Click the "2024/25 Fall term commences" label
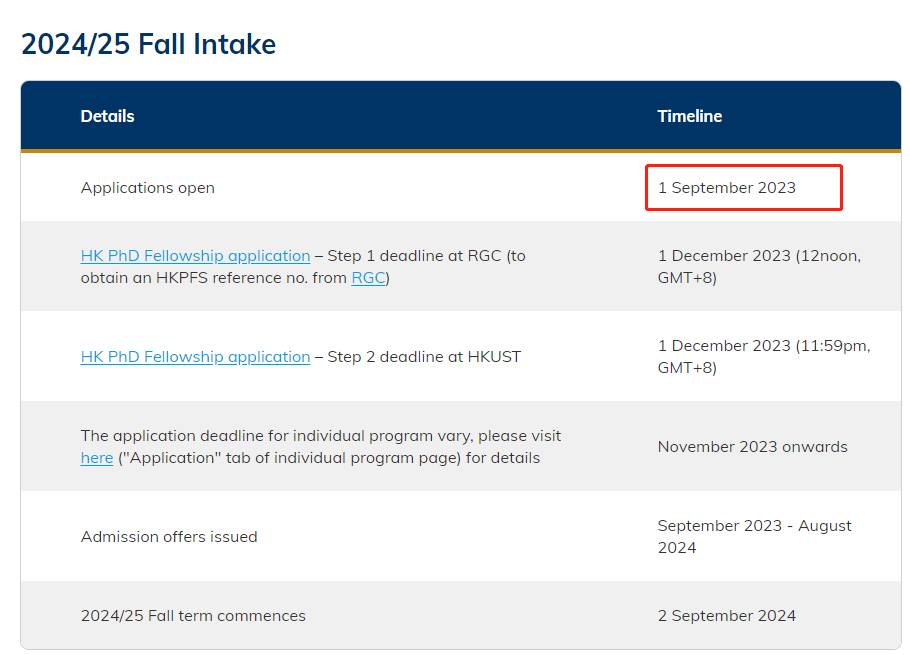This screenshot has height=655, width=910. point(193,616)
